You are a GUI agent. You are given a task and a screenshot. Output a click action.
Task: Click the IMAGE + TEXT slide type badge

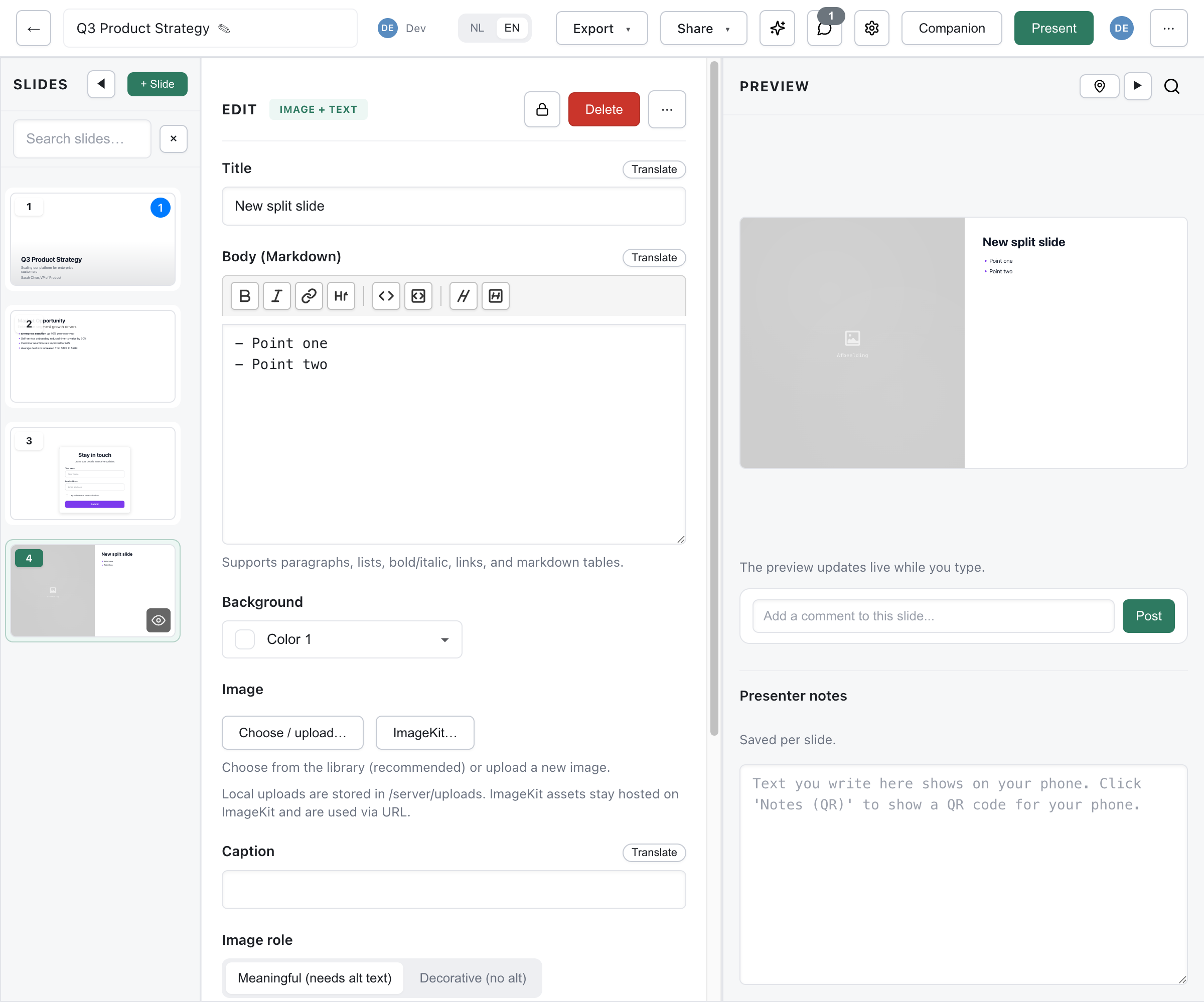point(318,109)
